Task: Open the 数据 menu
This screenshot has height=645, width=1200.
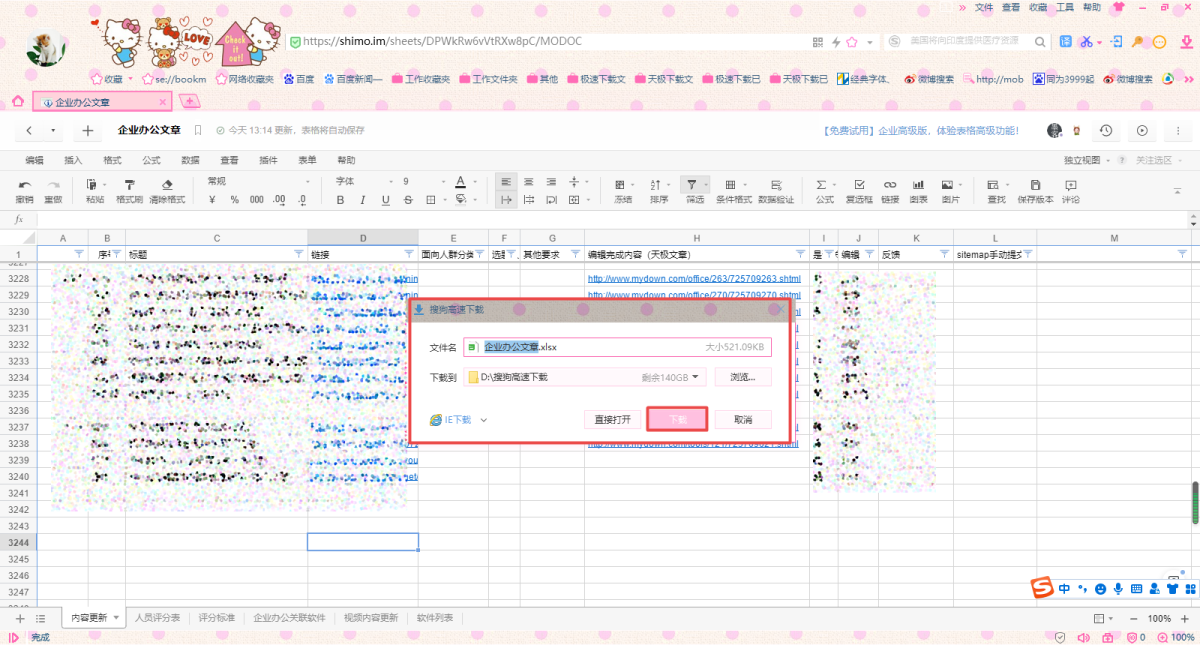Action: [x=190, y=160]
